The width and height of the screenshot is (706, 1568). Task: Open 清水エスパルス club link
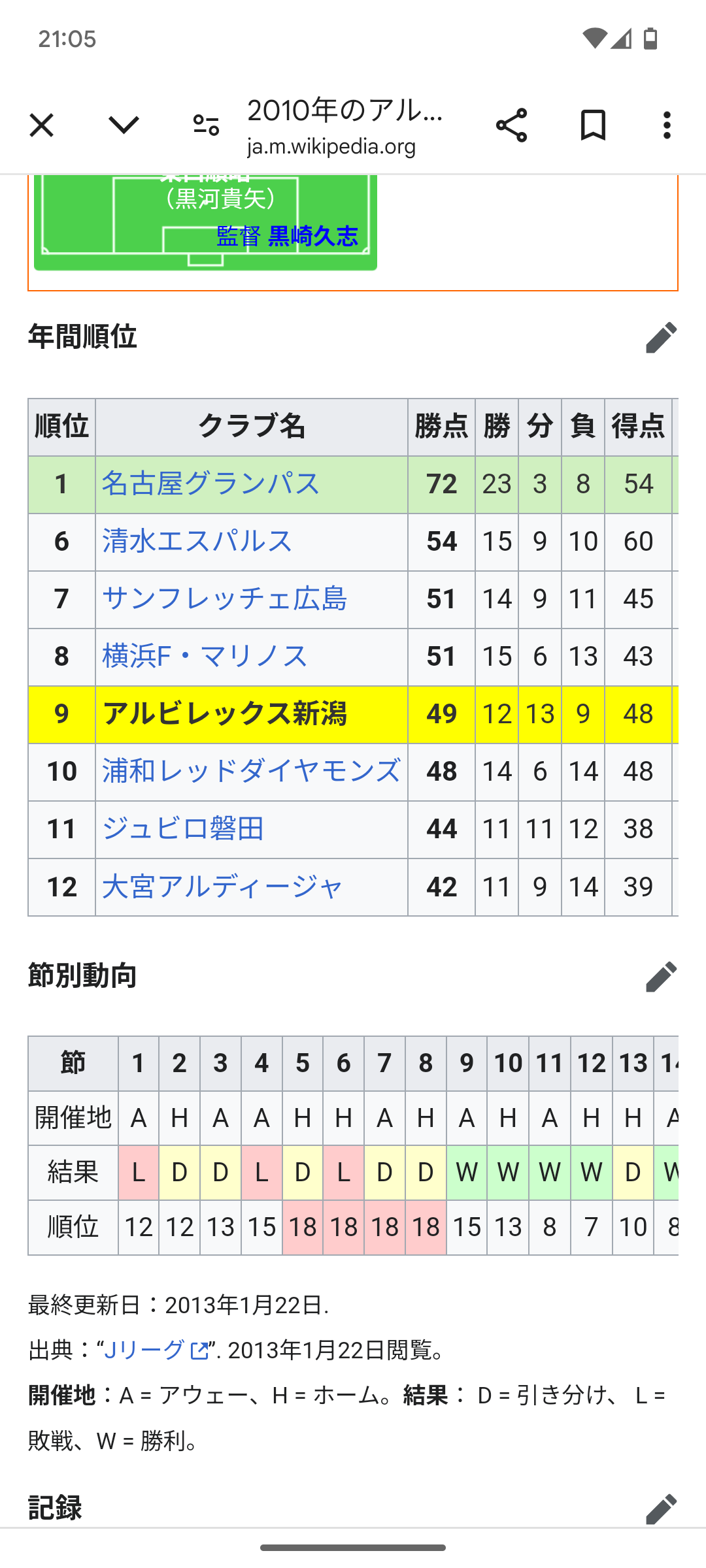[x=197, y=542]
